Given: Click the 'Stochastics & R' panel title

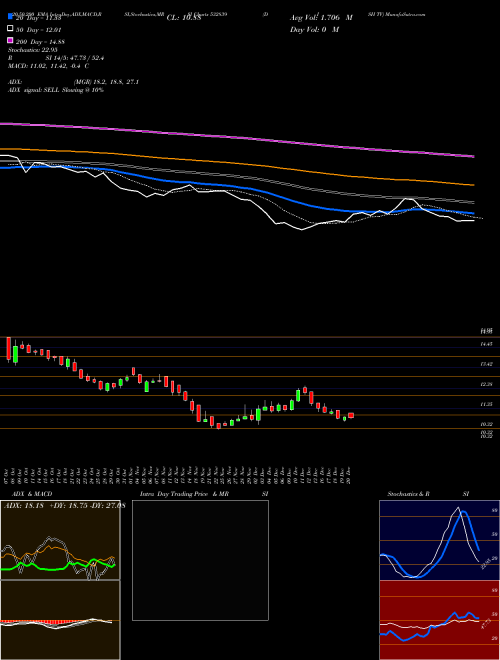Looking at the screenshot, I should pyautogui.click(x=408, y=494).
